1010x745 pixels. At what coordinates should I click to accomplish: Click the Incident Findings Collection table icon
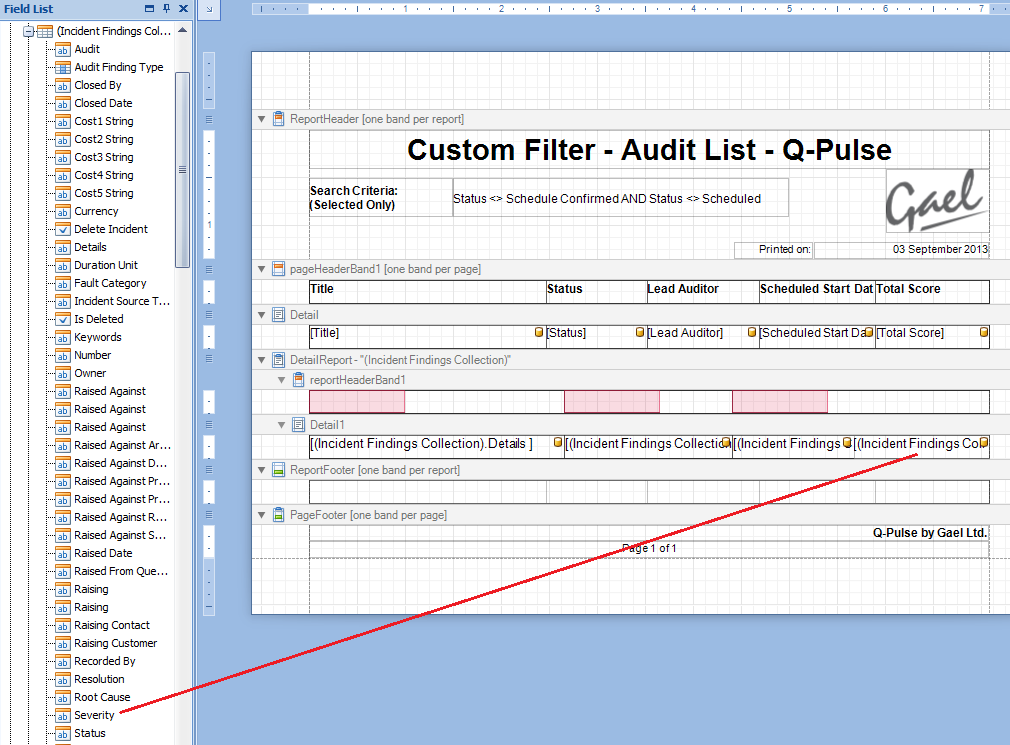click(x=44, y=32)
